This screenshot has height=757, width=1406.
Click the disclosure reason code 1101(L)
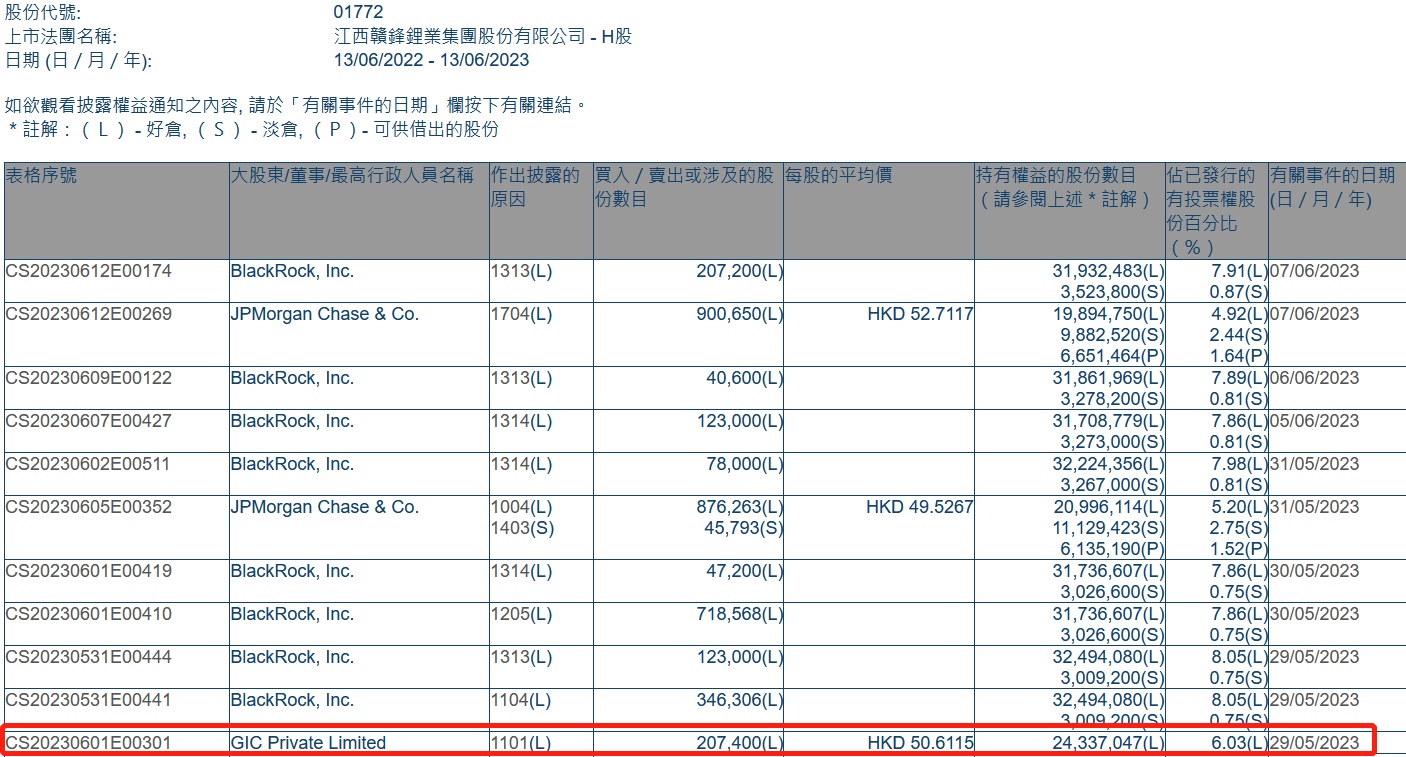pos(521,742)
